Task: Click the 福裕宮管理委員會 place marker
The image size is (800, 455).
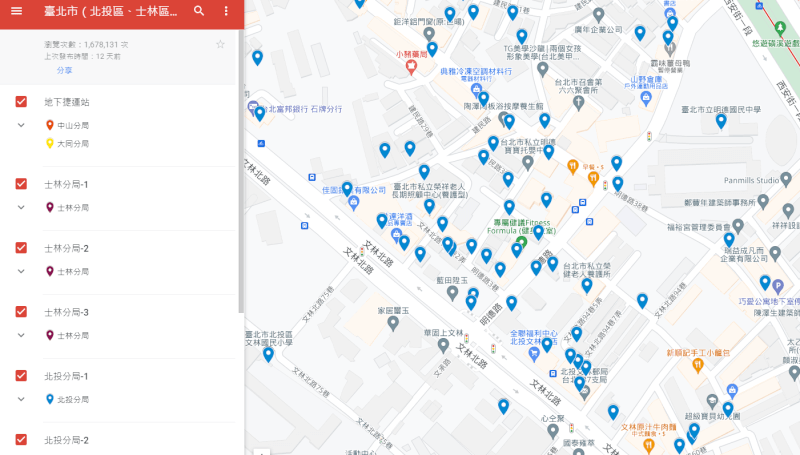Action: [x=738, y=226]
